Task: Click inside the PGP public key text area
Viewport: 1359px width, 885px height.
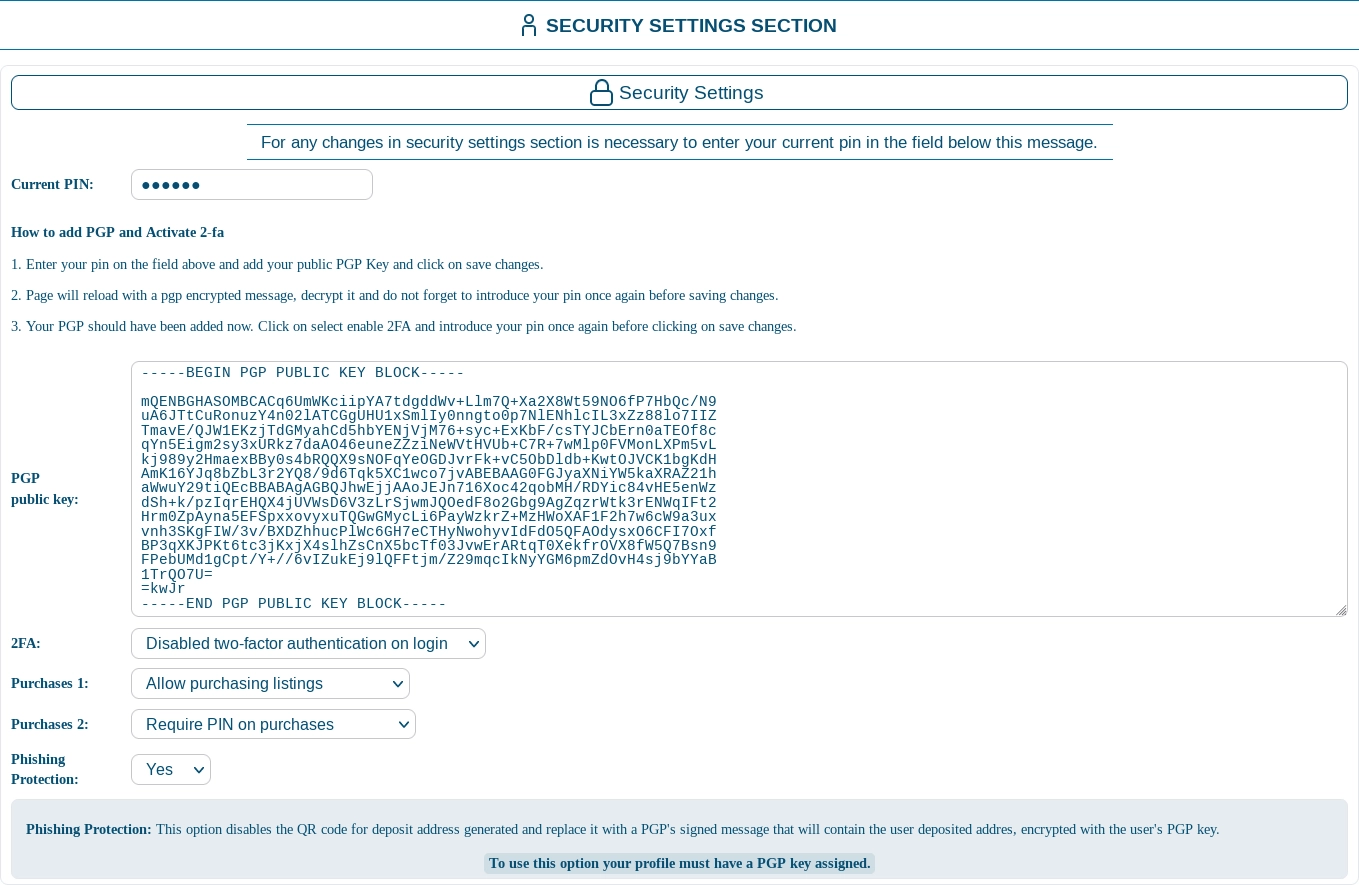Action: (738, 489)
